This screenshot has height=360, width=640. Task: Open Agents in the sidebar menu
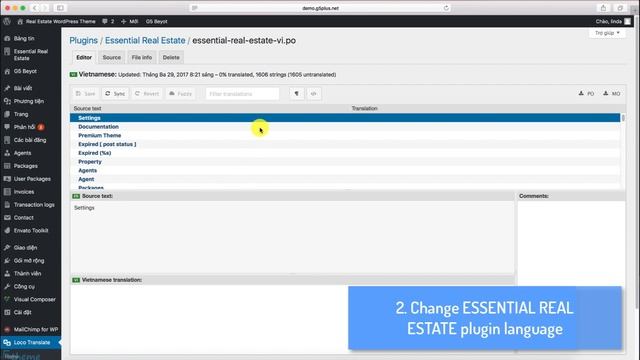pyautogui.click(x=22, y=153)
